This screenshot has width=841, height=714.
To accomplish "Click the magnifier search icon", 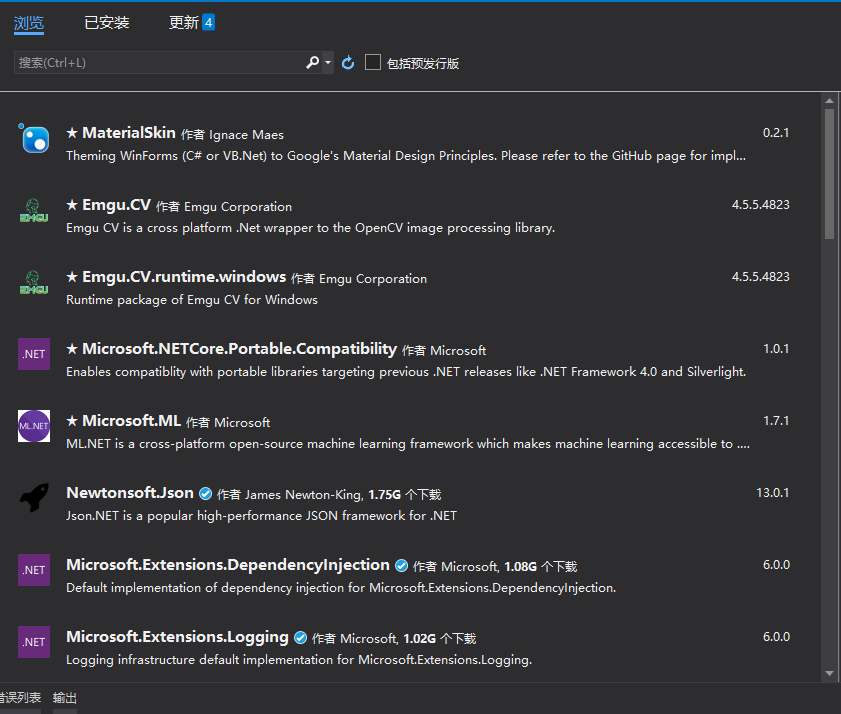I will pyautogui.click(x=312, y=63).
